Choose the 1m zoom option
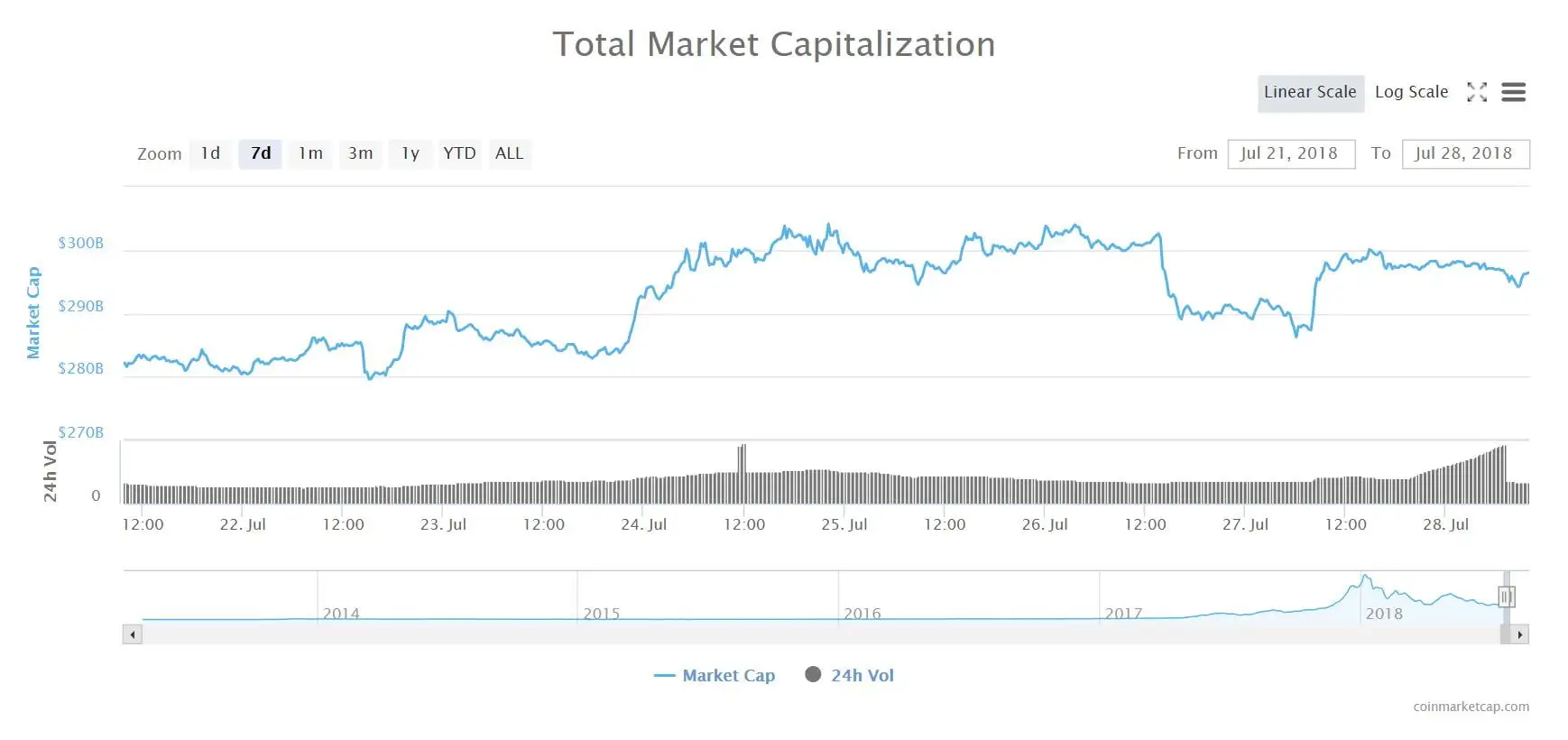The width and height of the screenshot is (1568, 740). click(x=310, y=153)
